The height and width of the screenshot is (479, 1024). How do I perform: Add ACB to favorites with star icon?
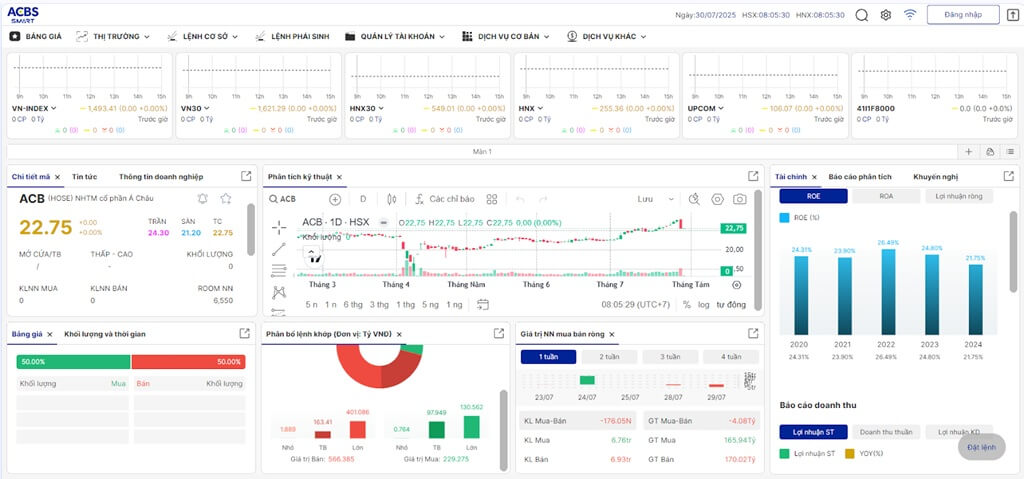coord(226,199)
